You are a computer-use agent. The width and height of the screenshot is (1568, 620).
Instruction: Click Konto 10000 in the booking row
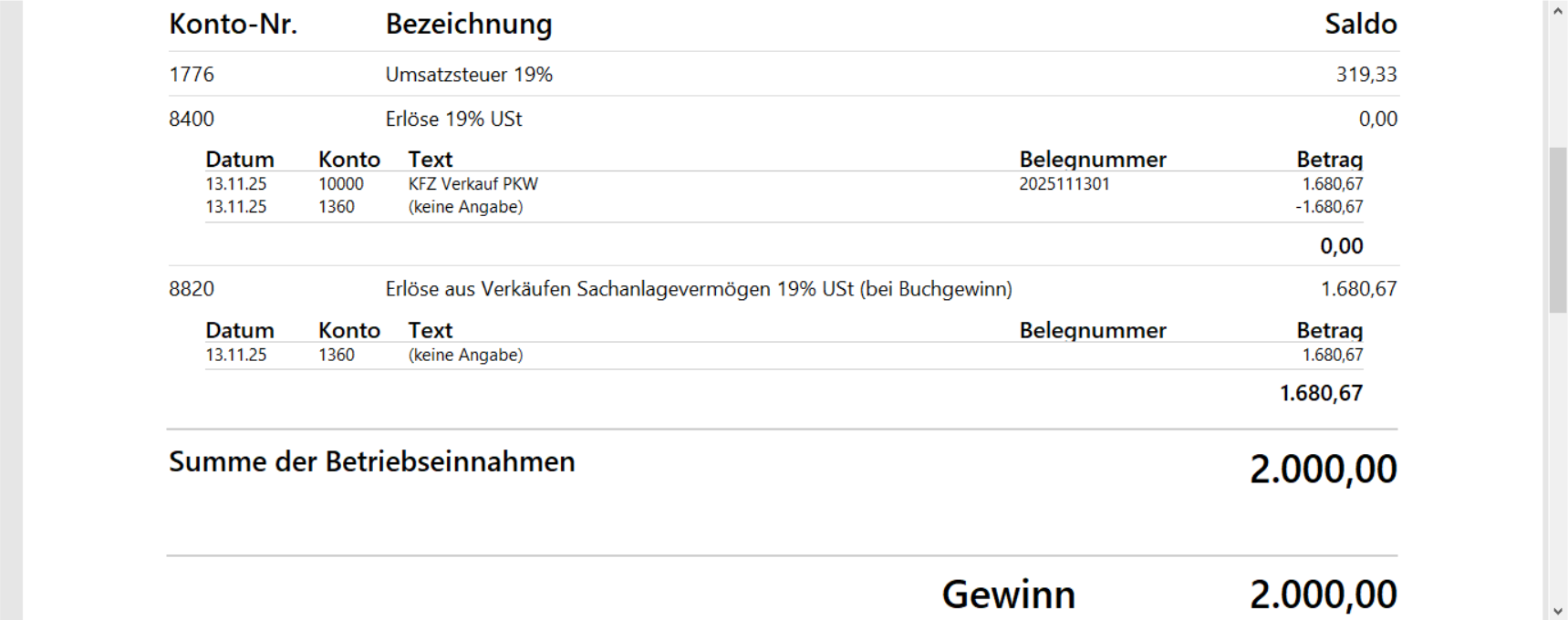(x=341, y=184)
